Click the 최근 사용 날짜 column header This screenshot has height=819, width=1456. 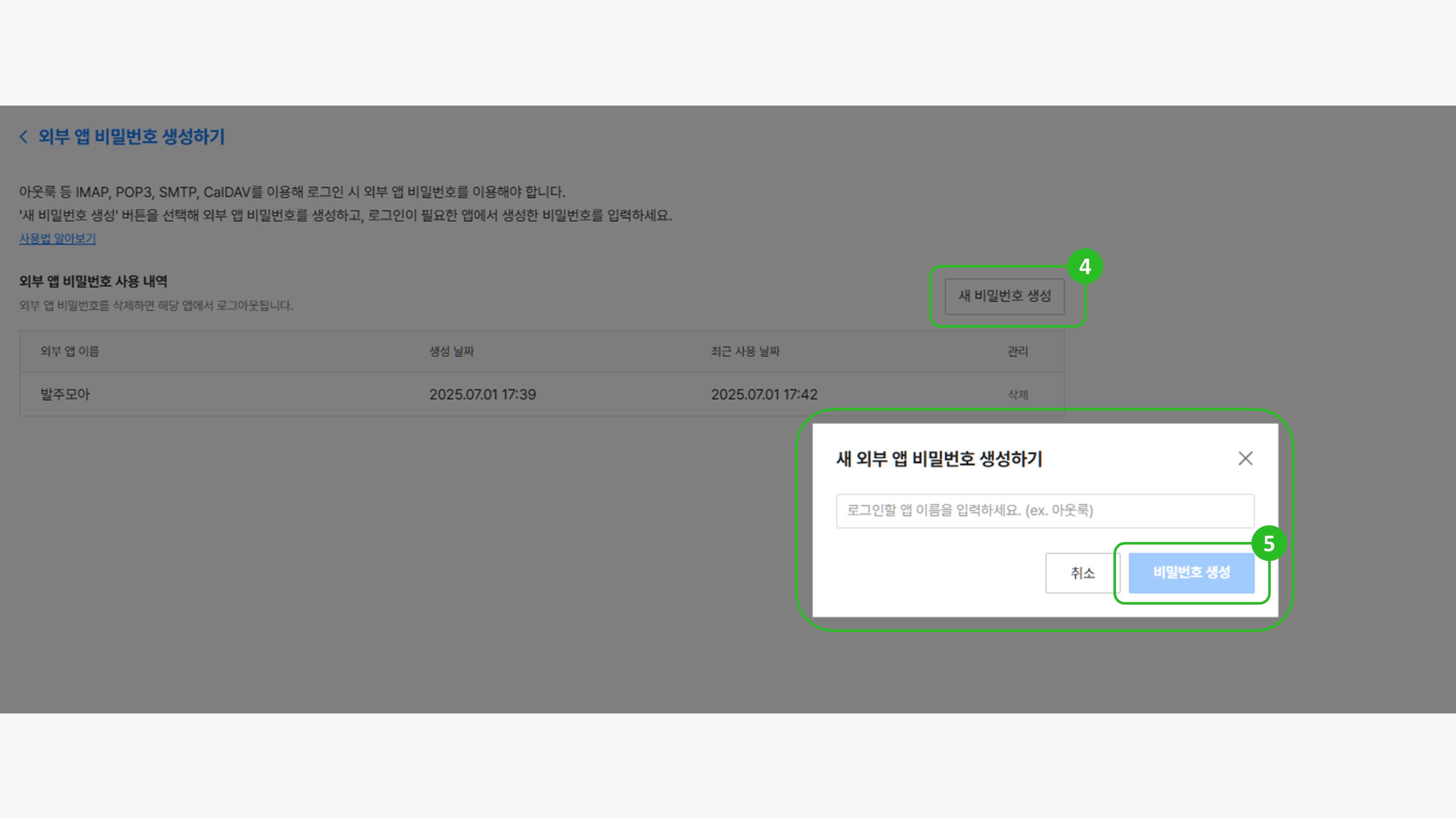click(745, 352)
